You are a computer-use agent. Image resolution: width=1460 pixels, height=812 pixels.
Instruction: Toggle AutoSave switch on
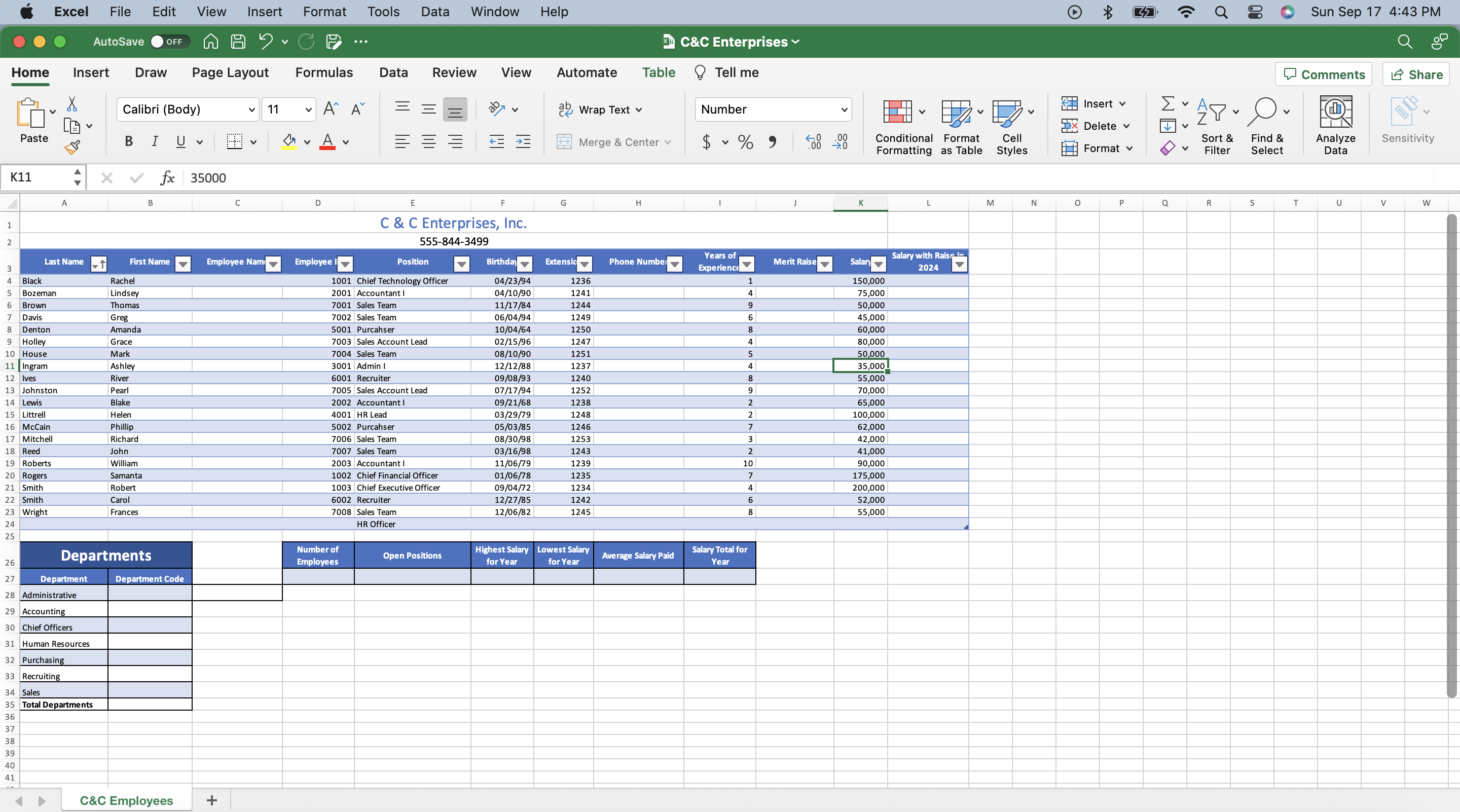pyautogui.click(x=168, y=42)
